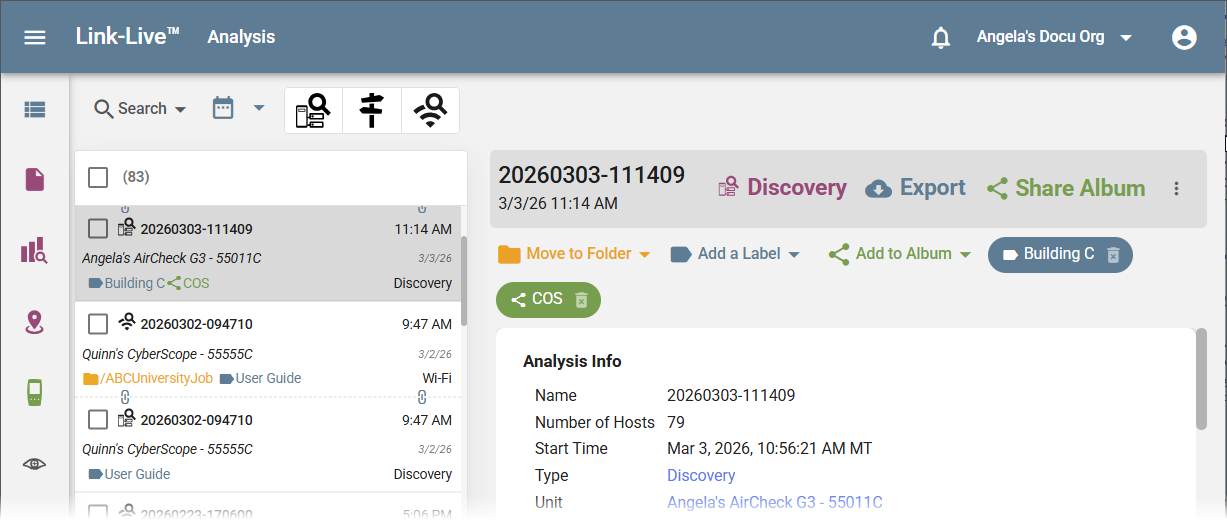Remove the Building C label with trash icon

tap(1113, 255)
